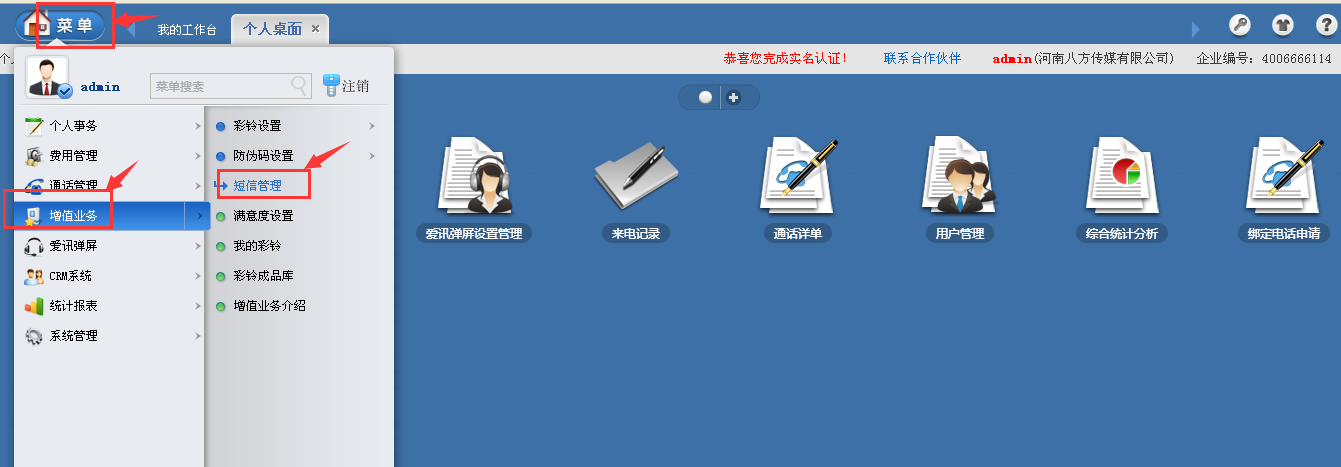This screenshot has height=467, width=1341.
Task: Log out using 注销 button
Action: 346,86
